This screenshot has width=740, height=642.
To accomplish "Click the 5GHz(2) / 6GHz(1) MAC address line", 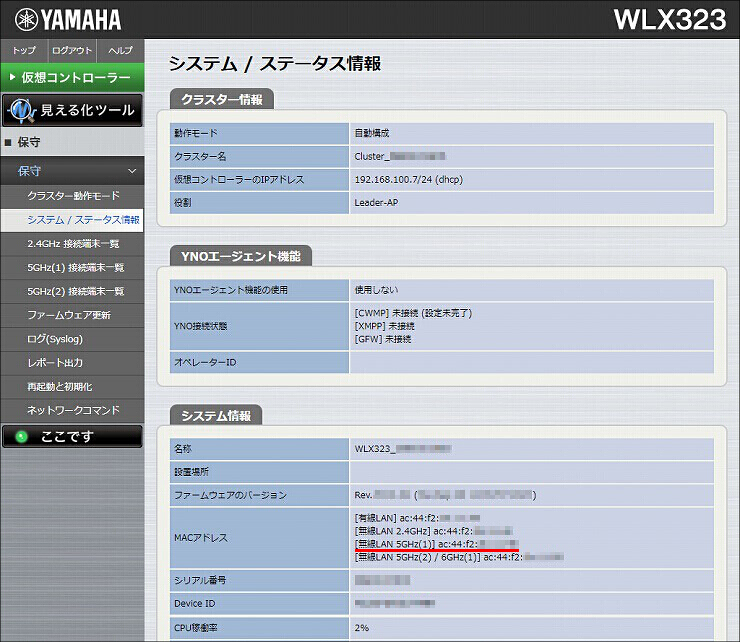I will 459,557.
